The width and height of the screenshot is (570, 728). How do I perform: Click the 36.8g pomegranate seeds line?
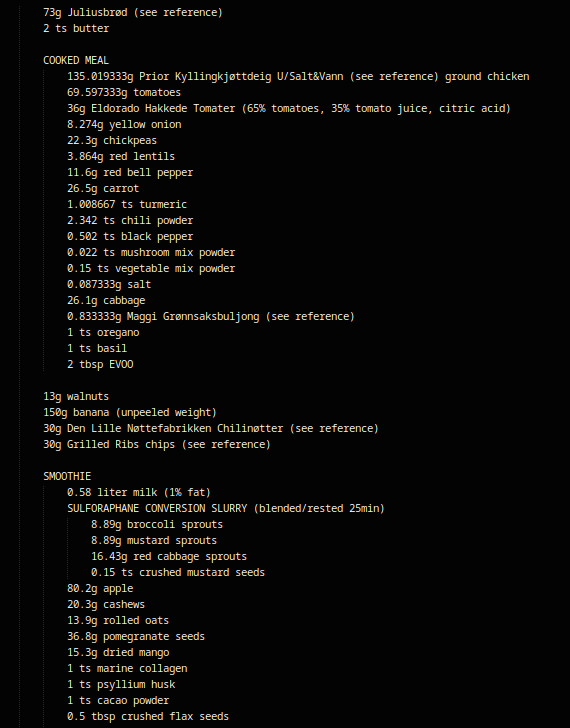point(136,637)
